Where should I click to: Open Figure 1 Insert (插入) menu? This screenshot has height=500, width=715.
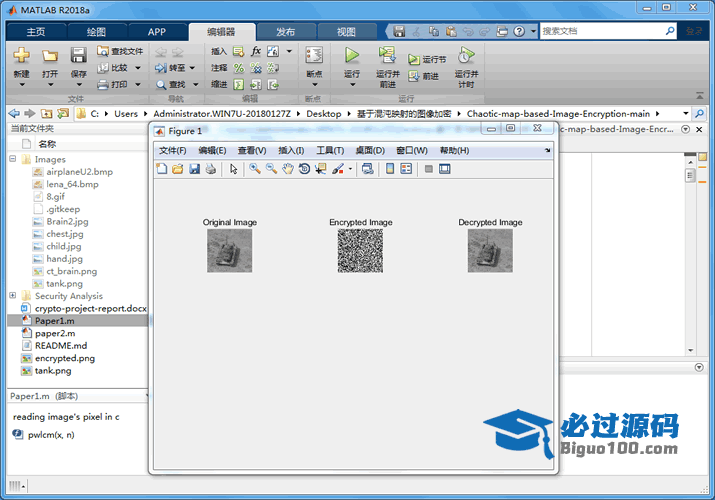pos(291,150)
